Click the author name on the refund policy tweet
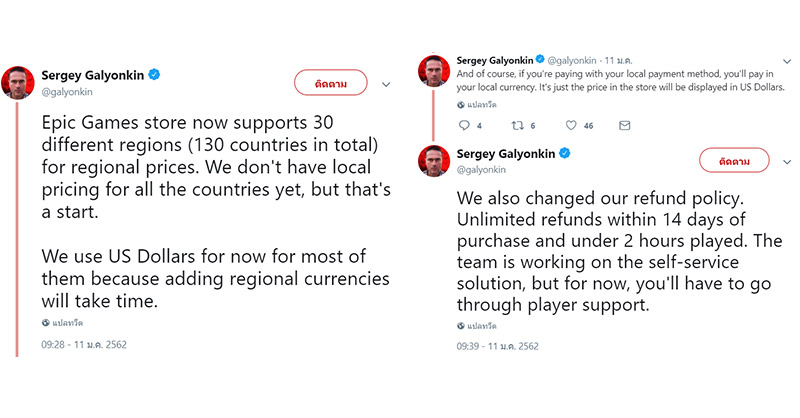The height and width of the screenshot is (418, 800). coord(506,153)
